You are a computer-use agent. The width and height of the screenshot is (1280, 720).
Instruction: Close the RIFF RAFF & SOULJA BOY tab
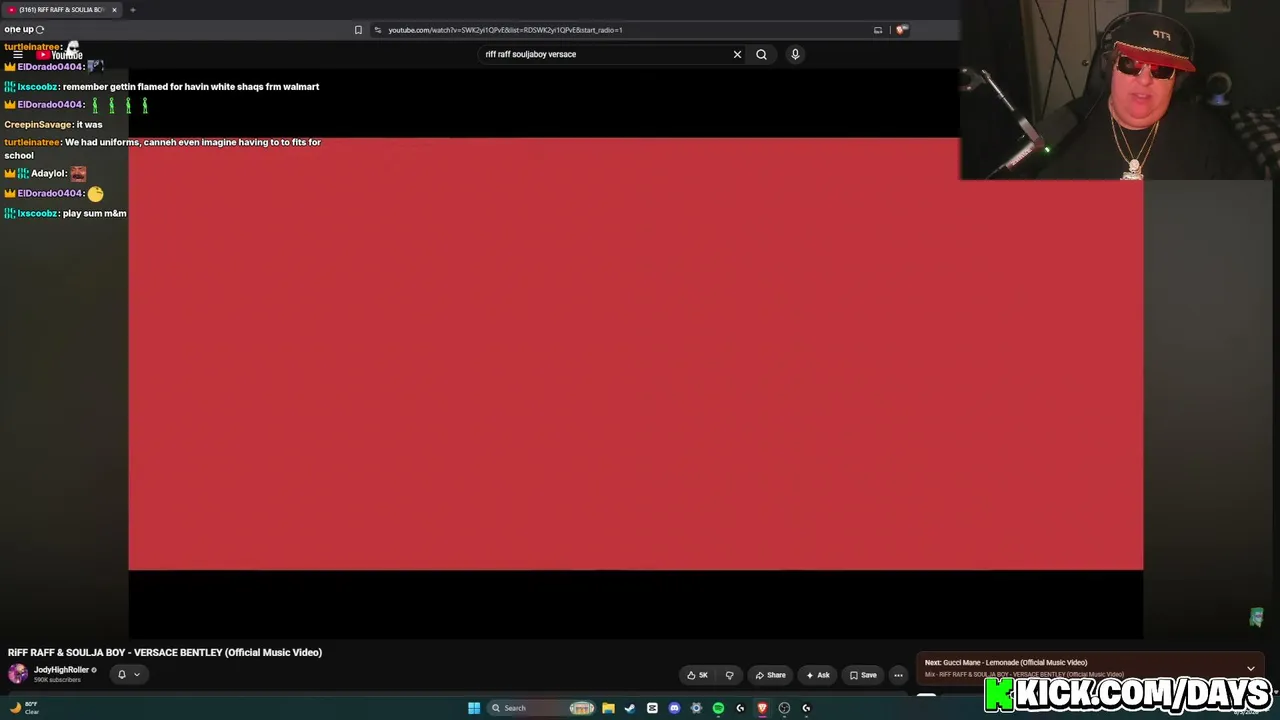114,10
